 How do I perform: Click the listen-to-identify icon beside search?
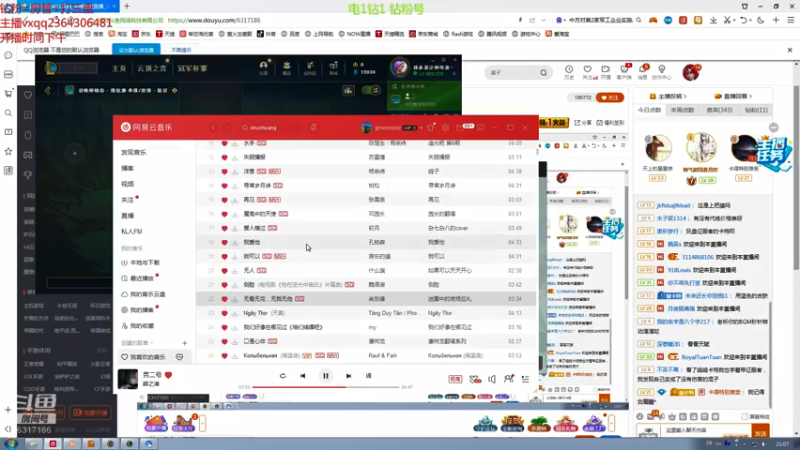point(313,128)
